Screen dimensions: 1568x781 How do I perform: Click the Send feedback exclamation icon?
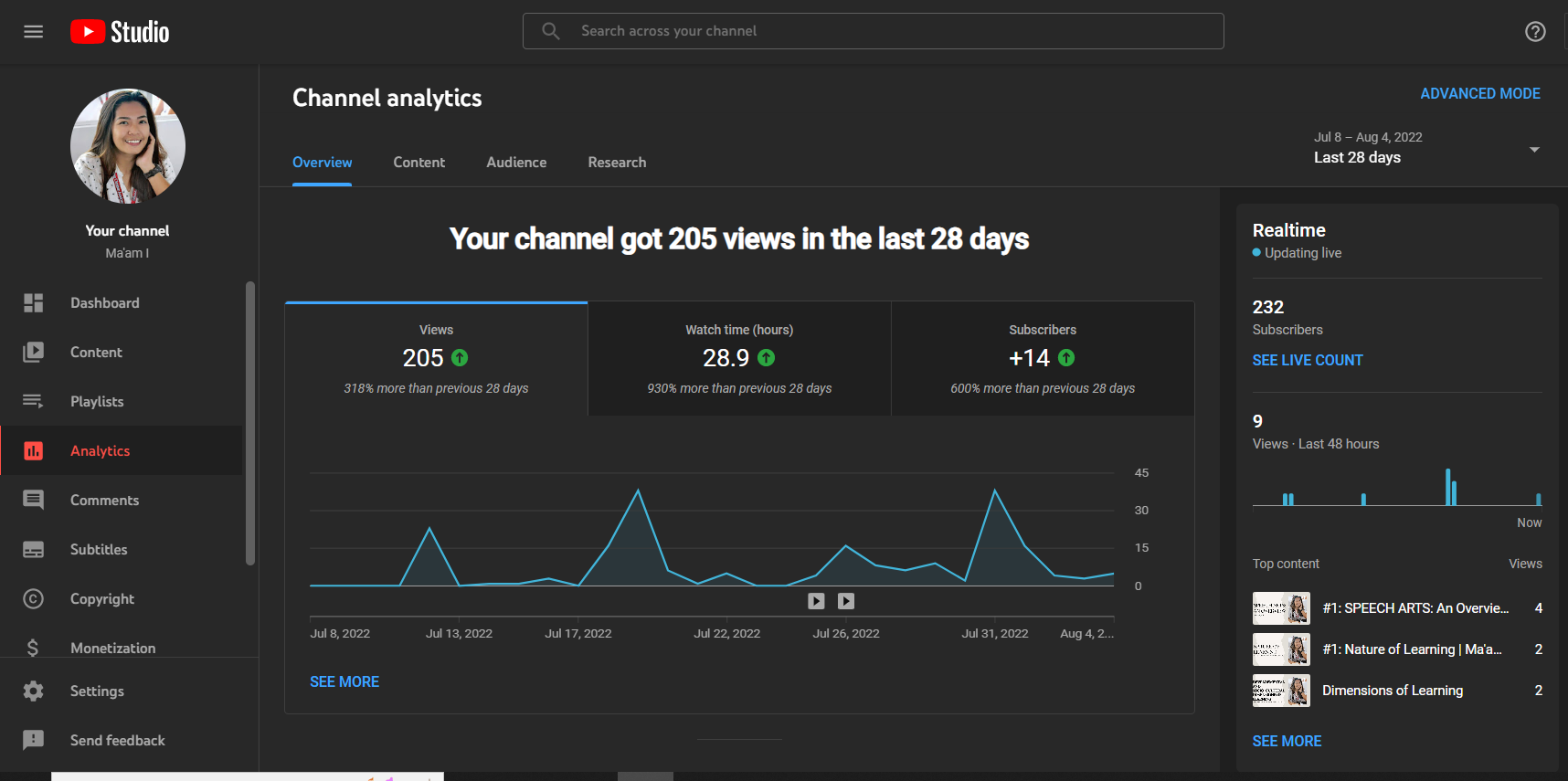click(34, 741)
